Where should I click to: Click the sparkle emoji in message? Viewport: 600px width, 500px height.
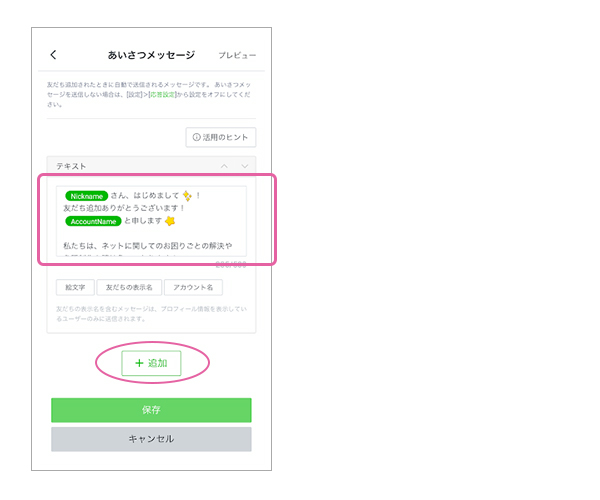pyautogui.click(x=185, y=196)
